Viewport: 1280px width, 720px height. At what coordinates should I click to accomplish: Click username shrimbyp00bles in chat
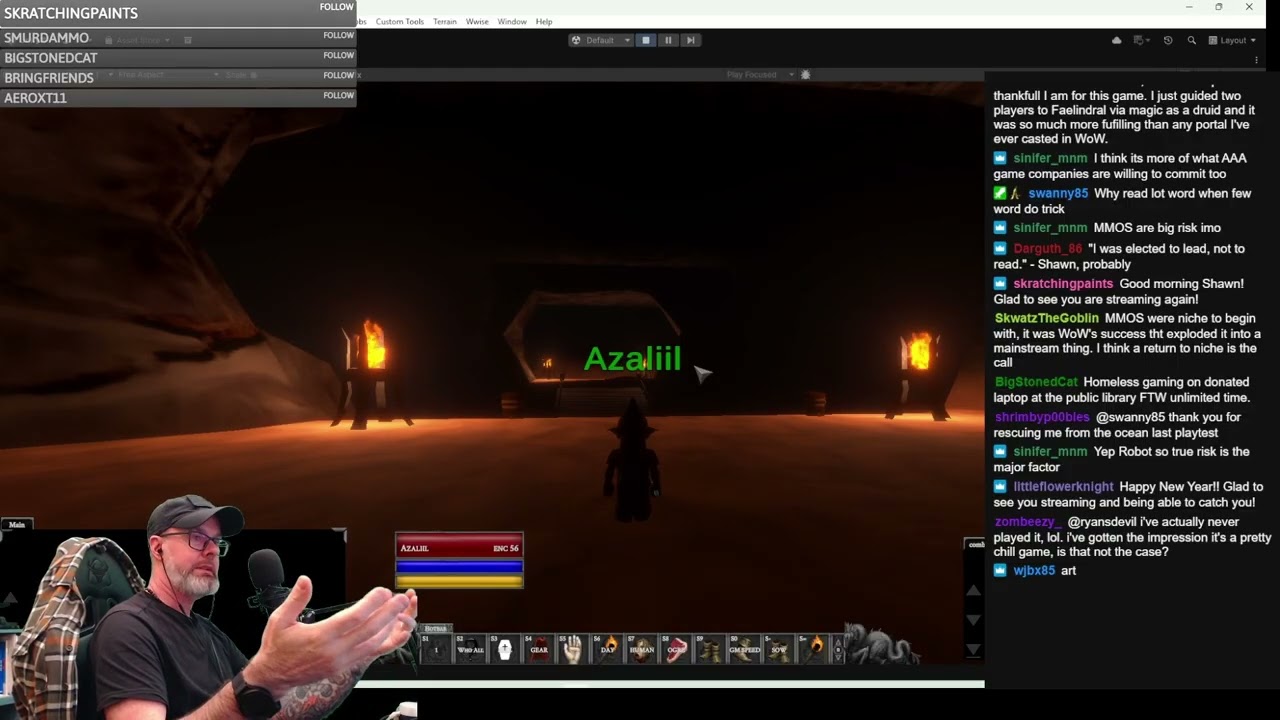[x=1042, y=417]
